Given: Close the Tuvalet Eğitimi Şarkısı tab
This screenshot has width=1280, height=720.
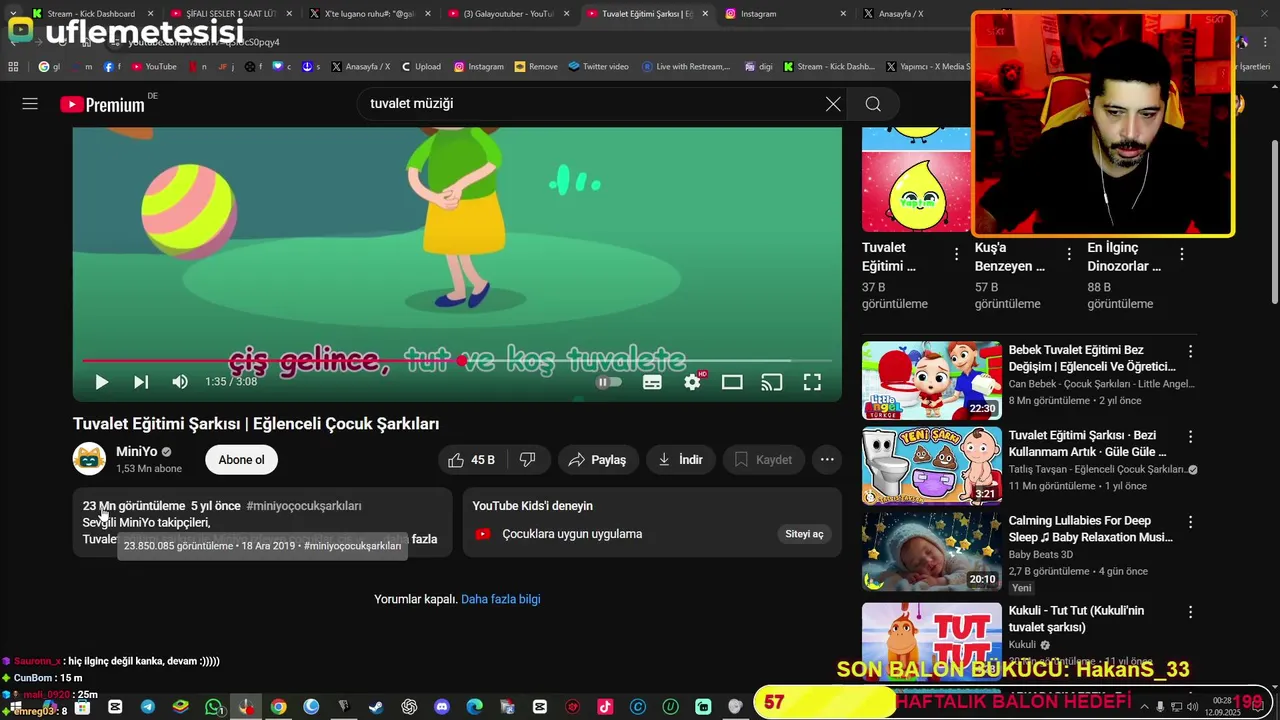Looking at the screenshot, I should [x=705, y=14].
